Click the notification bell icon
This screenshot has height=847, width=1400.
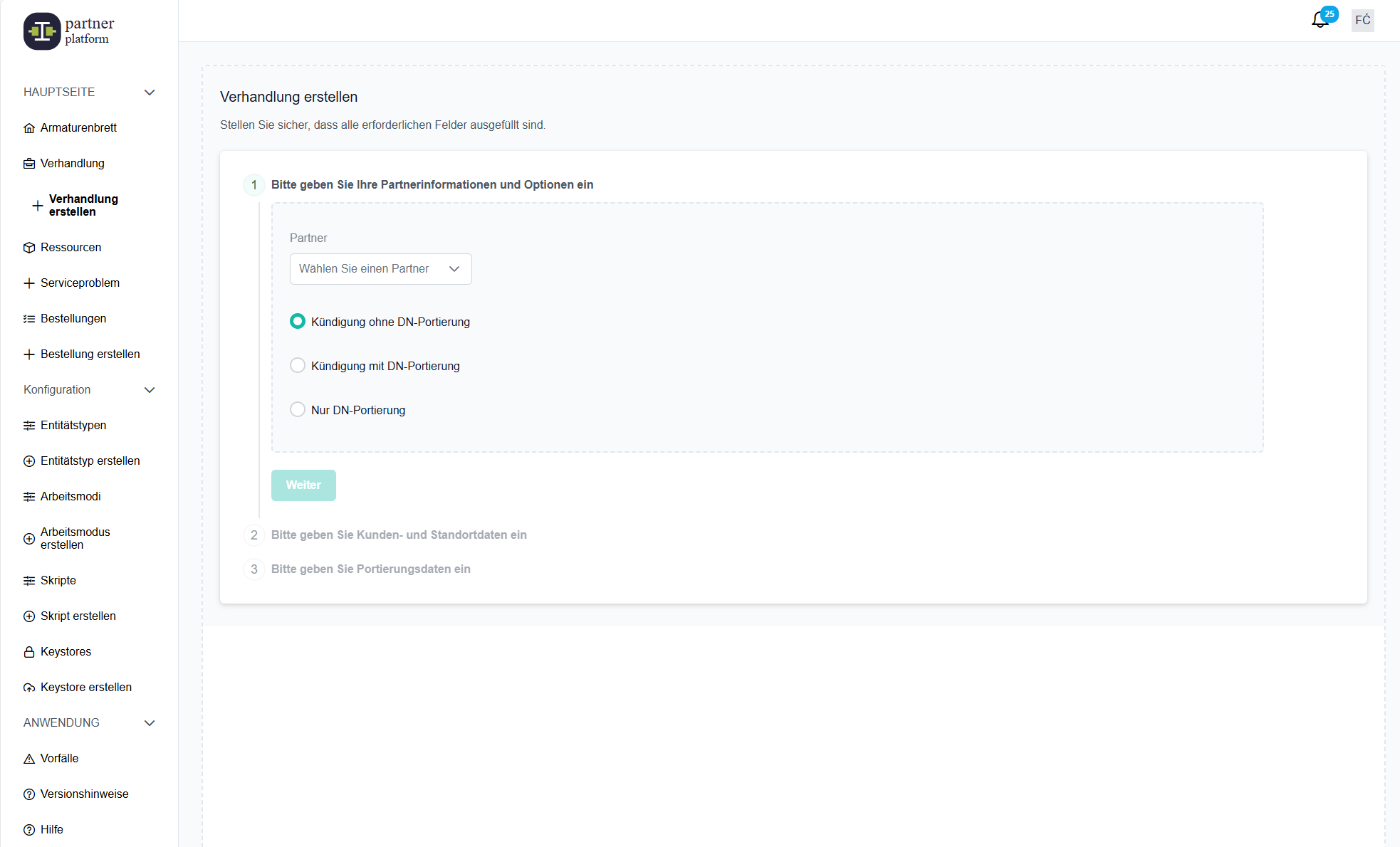(1320, 21)
